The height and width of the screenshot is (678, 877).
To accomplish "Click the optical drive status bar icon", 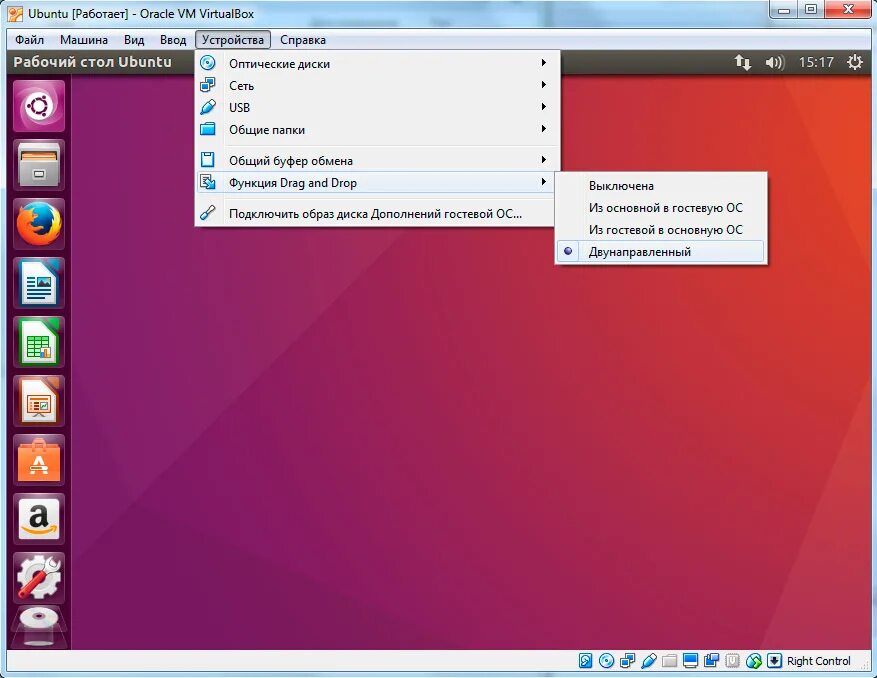I will click(x=606, y=661).
